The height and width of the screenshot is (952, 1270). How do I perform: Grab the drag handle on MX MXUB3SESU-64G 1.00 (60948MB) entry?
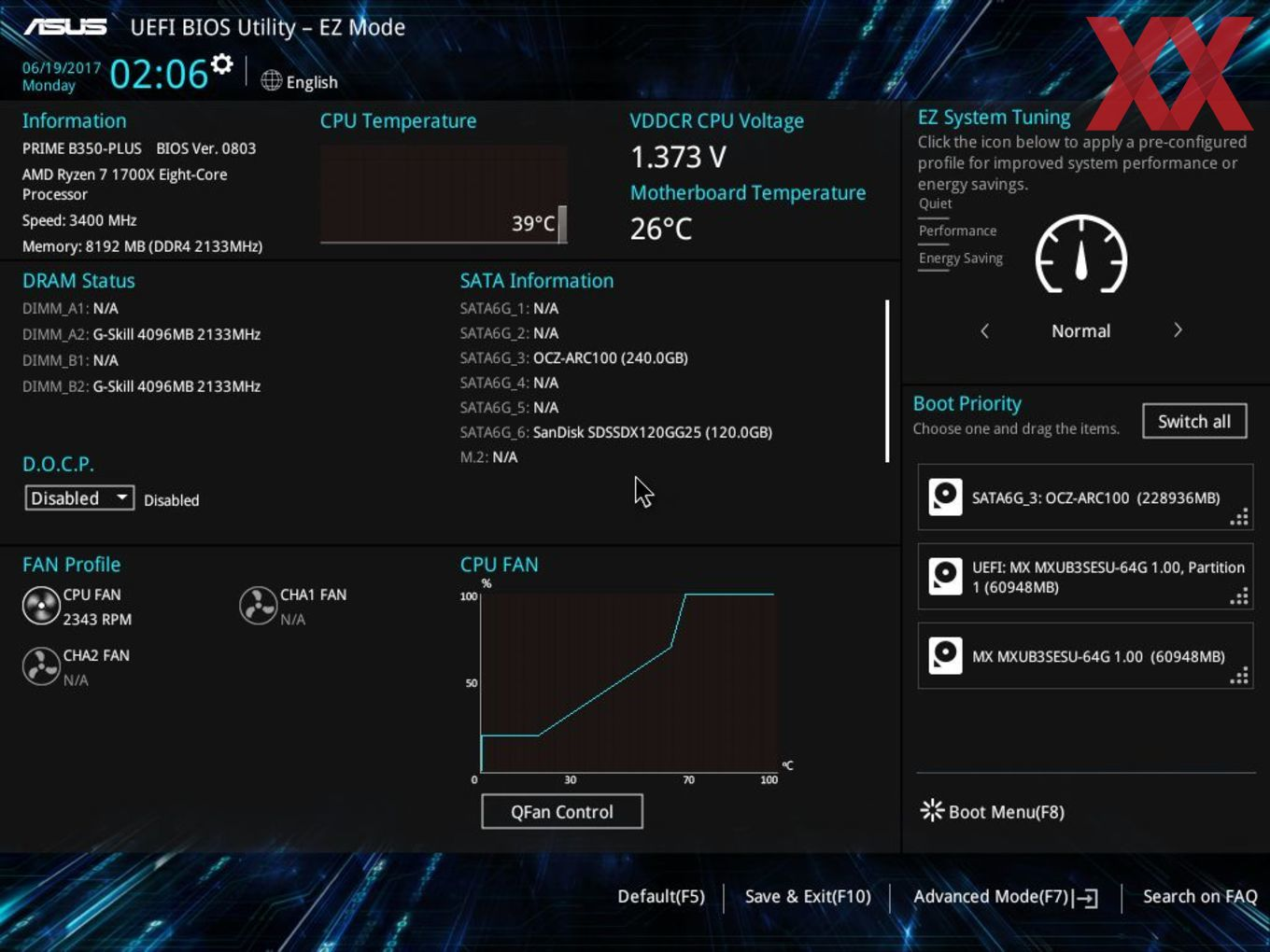(x=1239, y=677)
